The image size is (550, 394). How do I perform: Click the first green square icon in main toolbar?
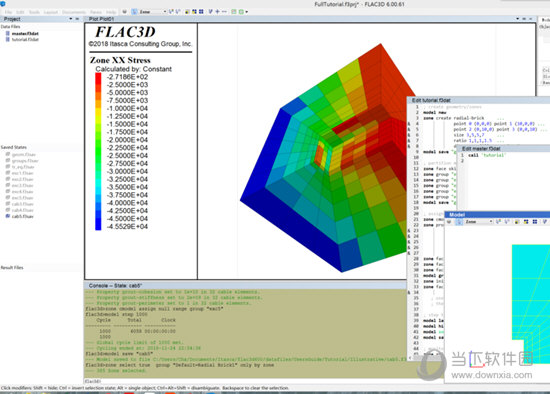pyautogui.click(x=234, y=12)
